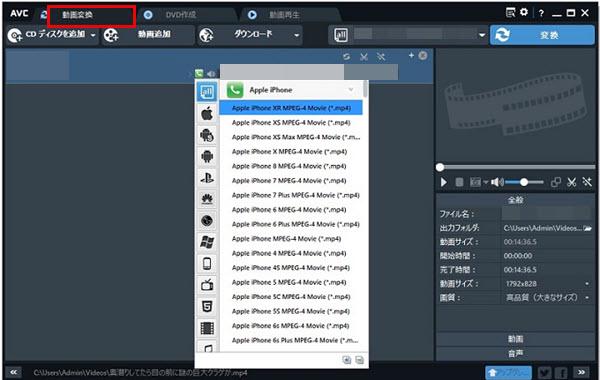This screenshot has width=600, height=380.
Task: Choose the TV category icon
Action: coord(207,285)
